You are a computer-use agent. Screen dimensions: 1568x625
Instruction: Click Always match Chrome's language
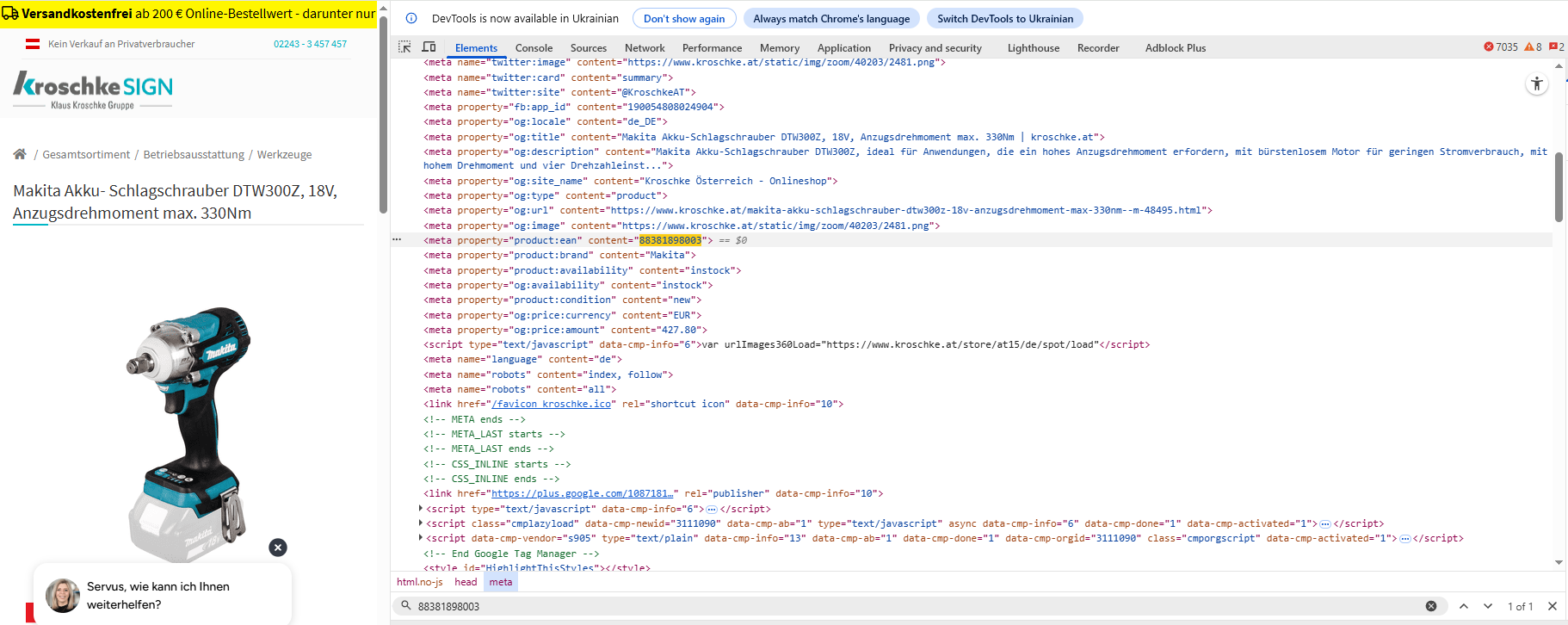pyautogui.click(x=831, y=18)
